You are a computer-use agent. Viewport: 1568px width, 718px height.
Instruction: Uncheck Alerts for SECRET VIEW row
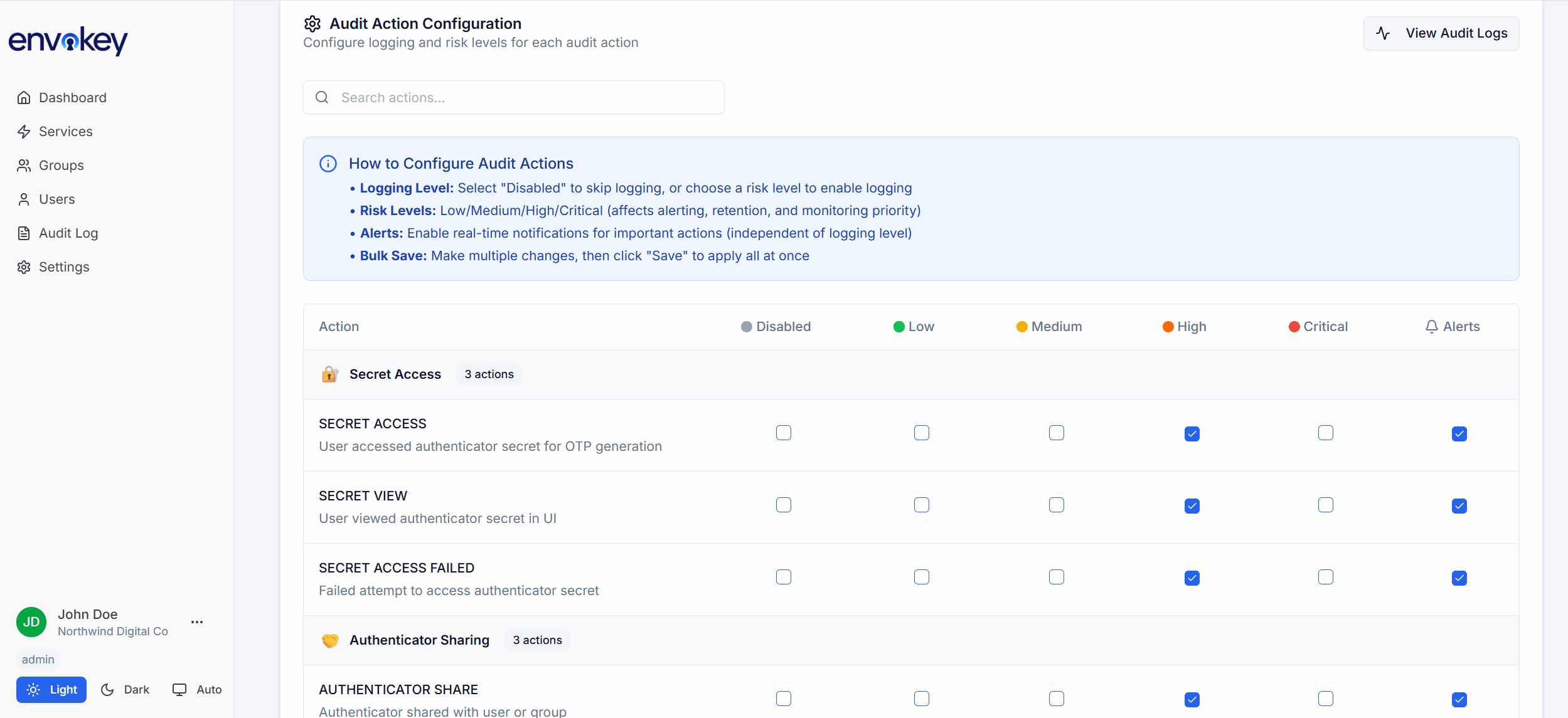click(1459, 506)
